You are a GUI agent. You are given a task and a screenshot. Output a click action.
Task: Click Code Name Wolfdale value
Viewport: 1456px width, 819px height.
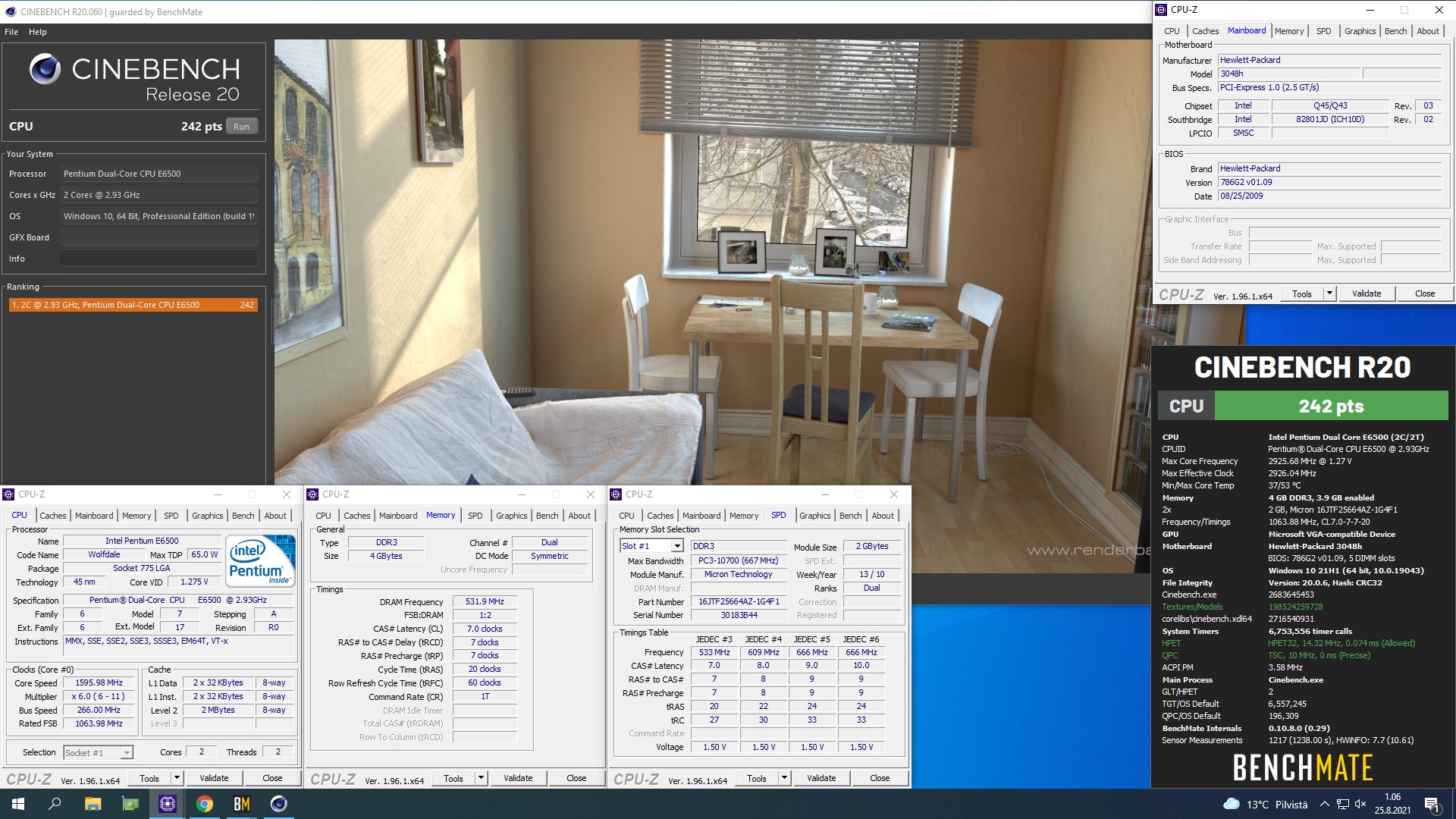tap(105, 554)
